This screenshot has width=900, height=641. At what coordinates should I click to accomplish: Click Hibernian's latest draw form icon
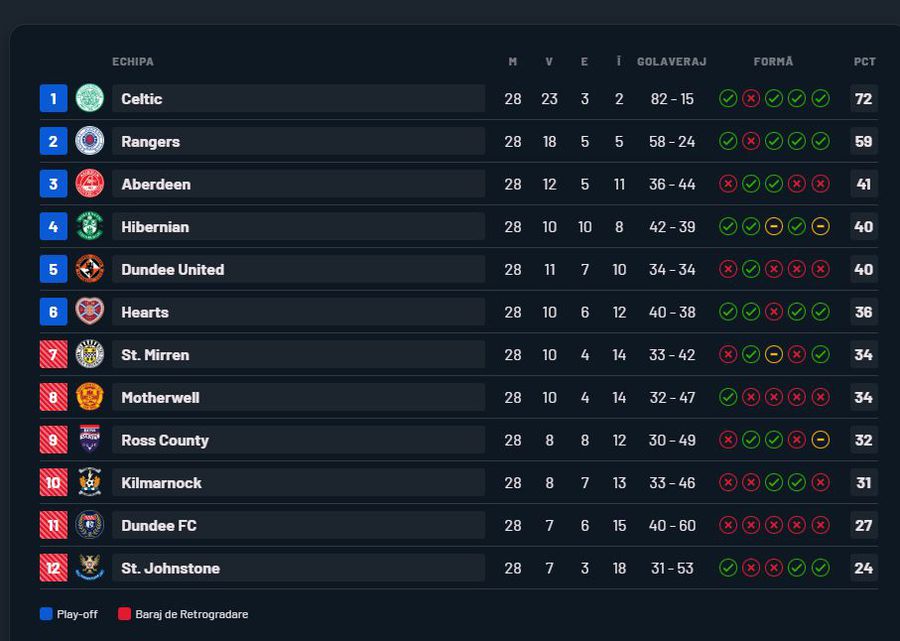point(820,227)
